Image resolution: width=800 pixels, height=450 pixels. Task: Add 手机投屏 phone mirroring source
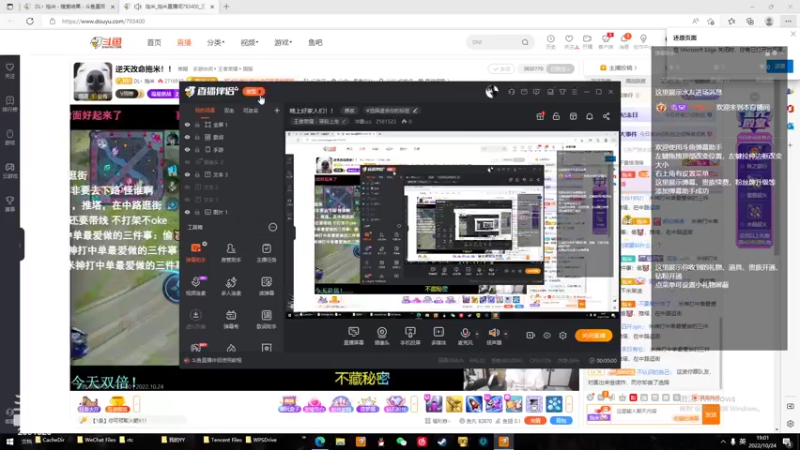(x=410, y=335)
